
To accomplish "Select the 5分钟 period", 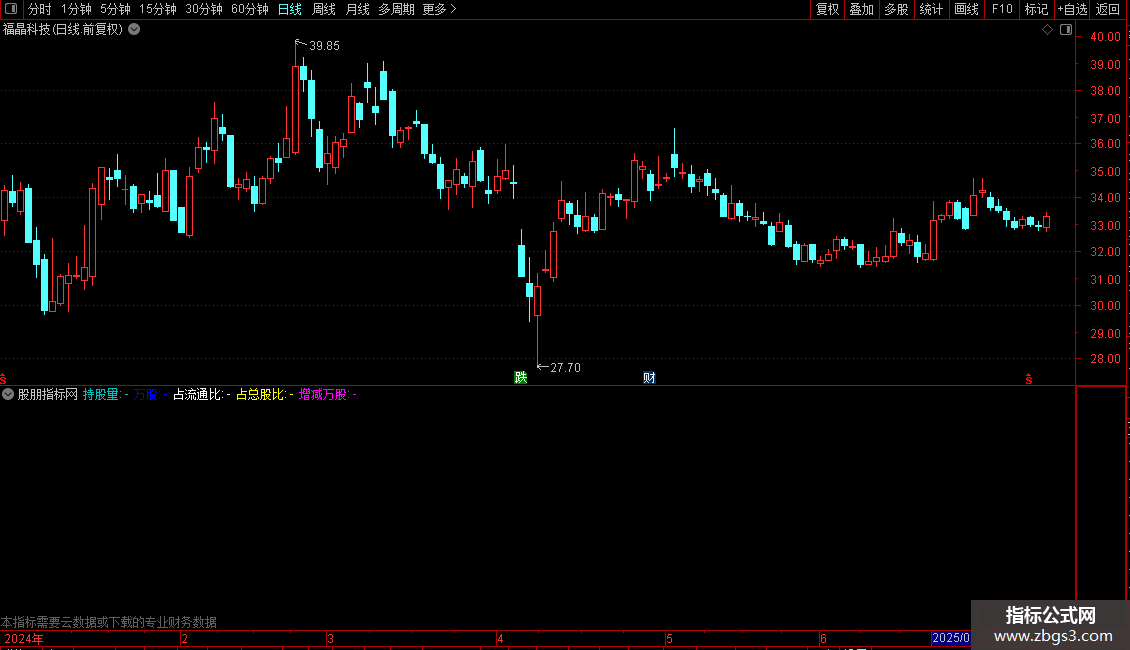I will (115, 9).
